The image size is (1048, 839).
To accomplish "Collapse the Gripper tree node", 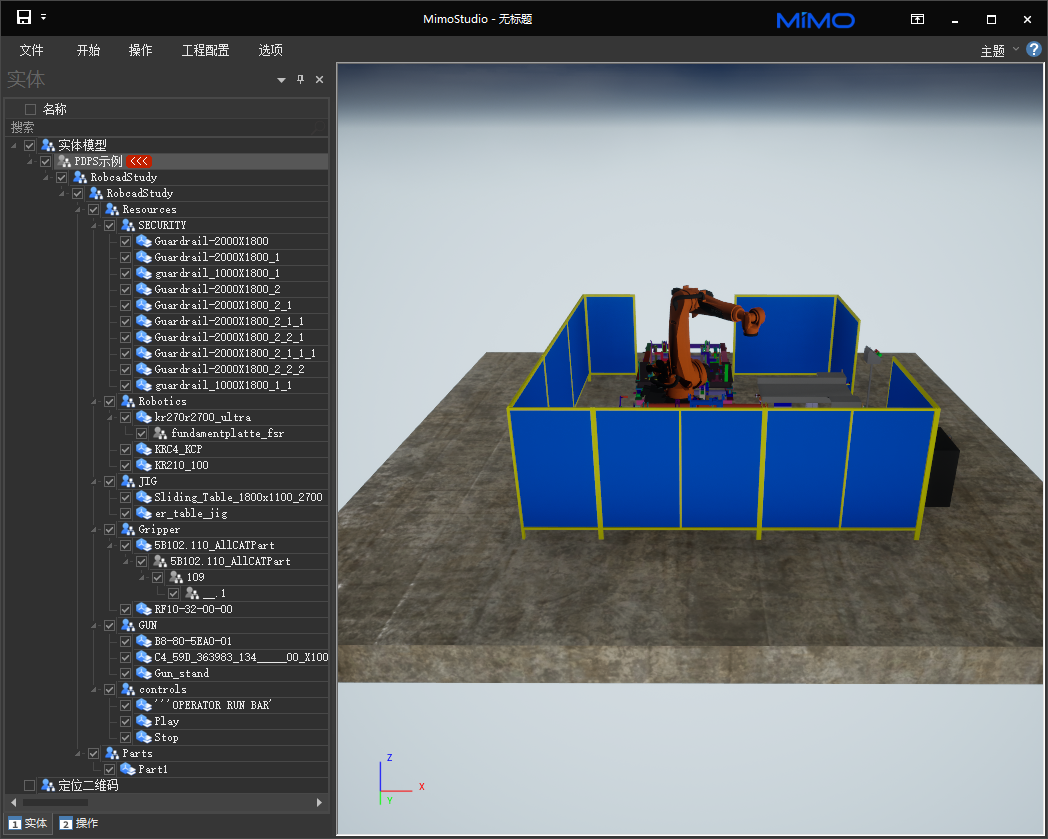I will [x=95, y=529].
